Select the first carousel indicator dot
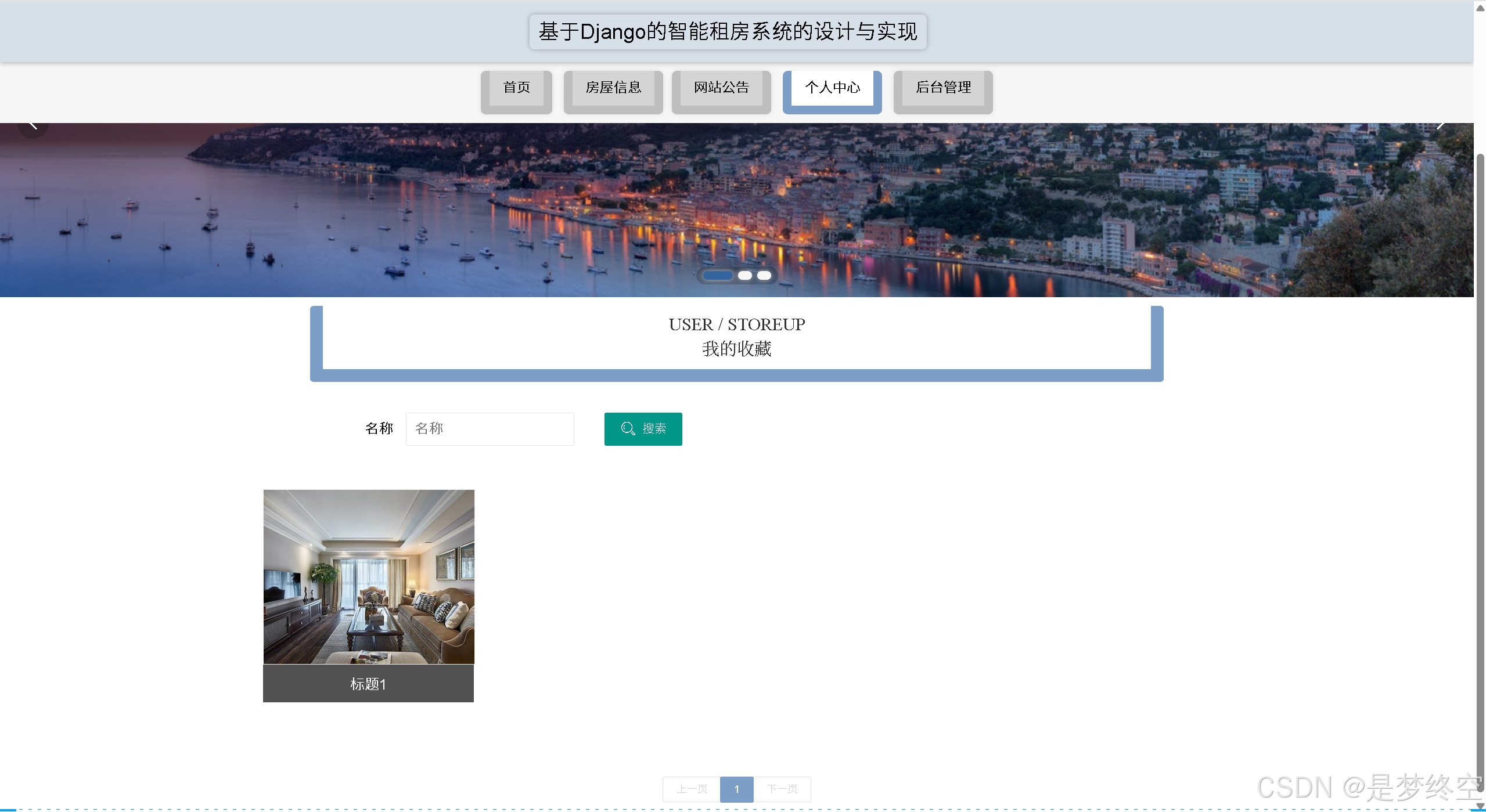The width and height of the screenshot is (1486, 812). (x=718, y=276)
